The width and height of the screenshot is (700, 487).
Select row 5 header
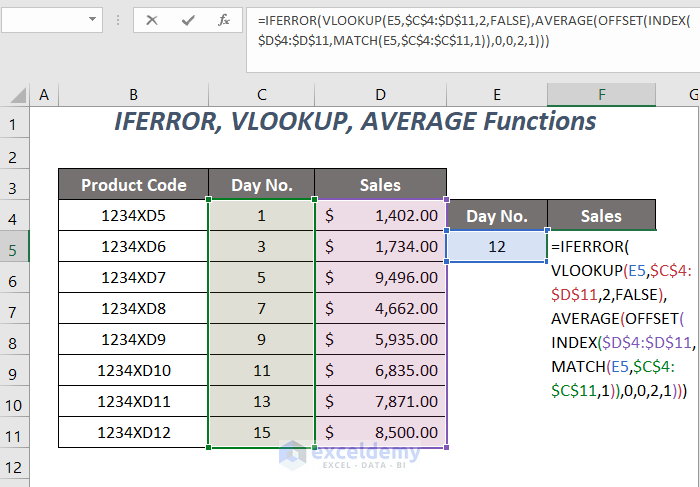pos(14,247)
